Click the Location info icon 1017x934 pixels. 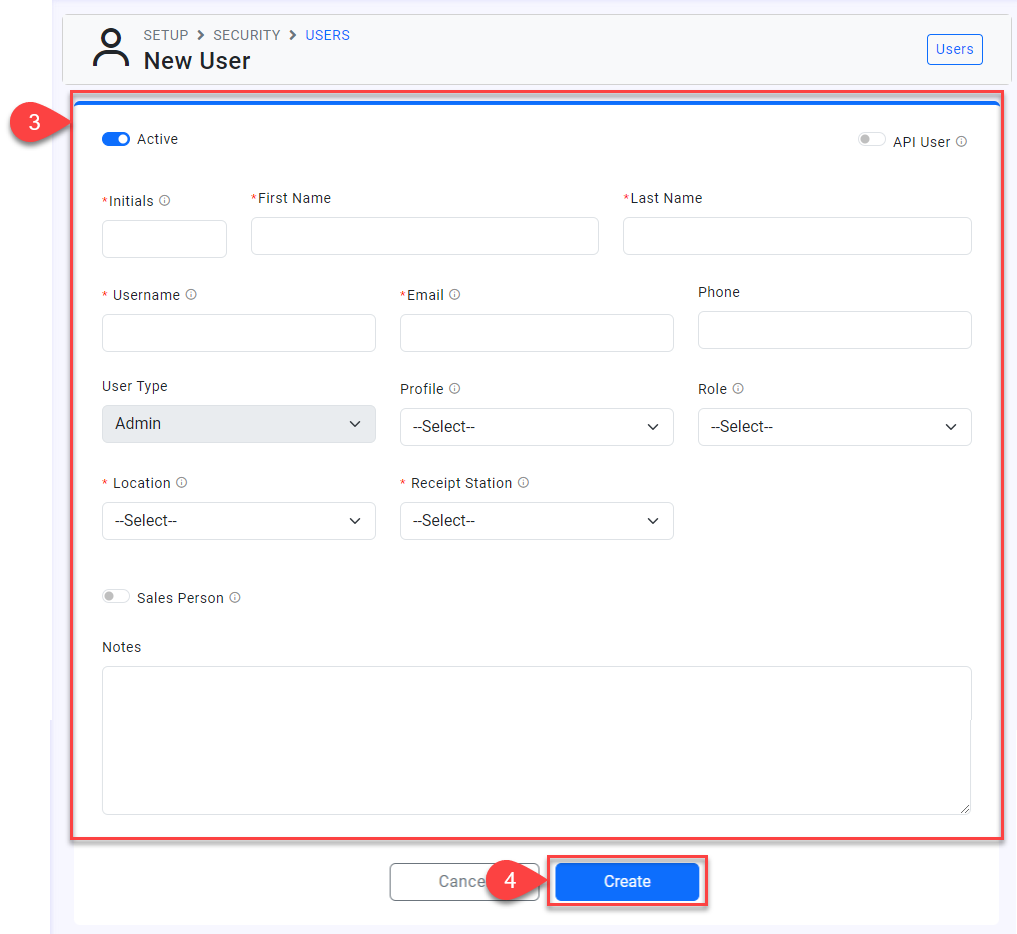[x=182, y=483]
